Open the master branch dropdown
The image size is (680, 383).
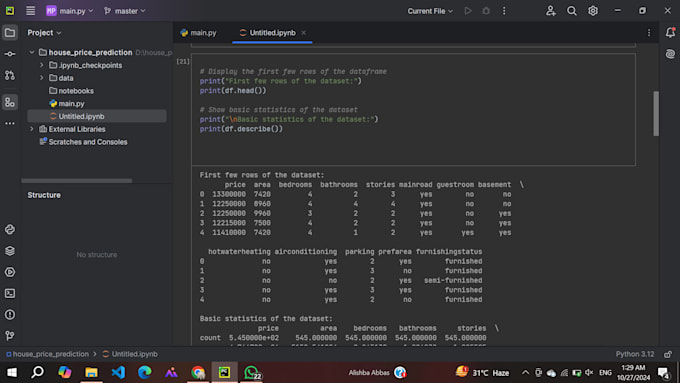click(x=124, y=11)
